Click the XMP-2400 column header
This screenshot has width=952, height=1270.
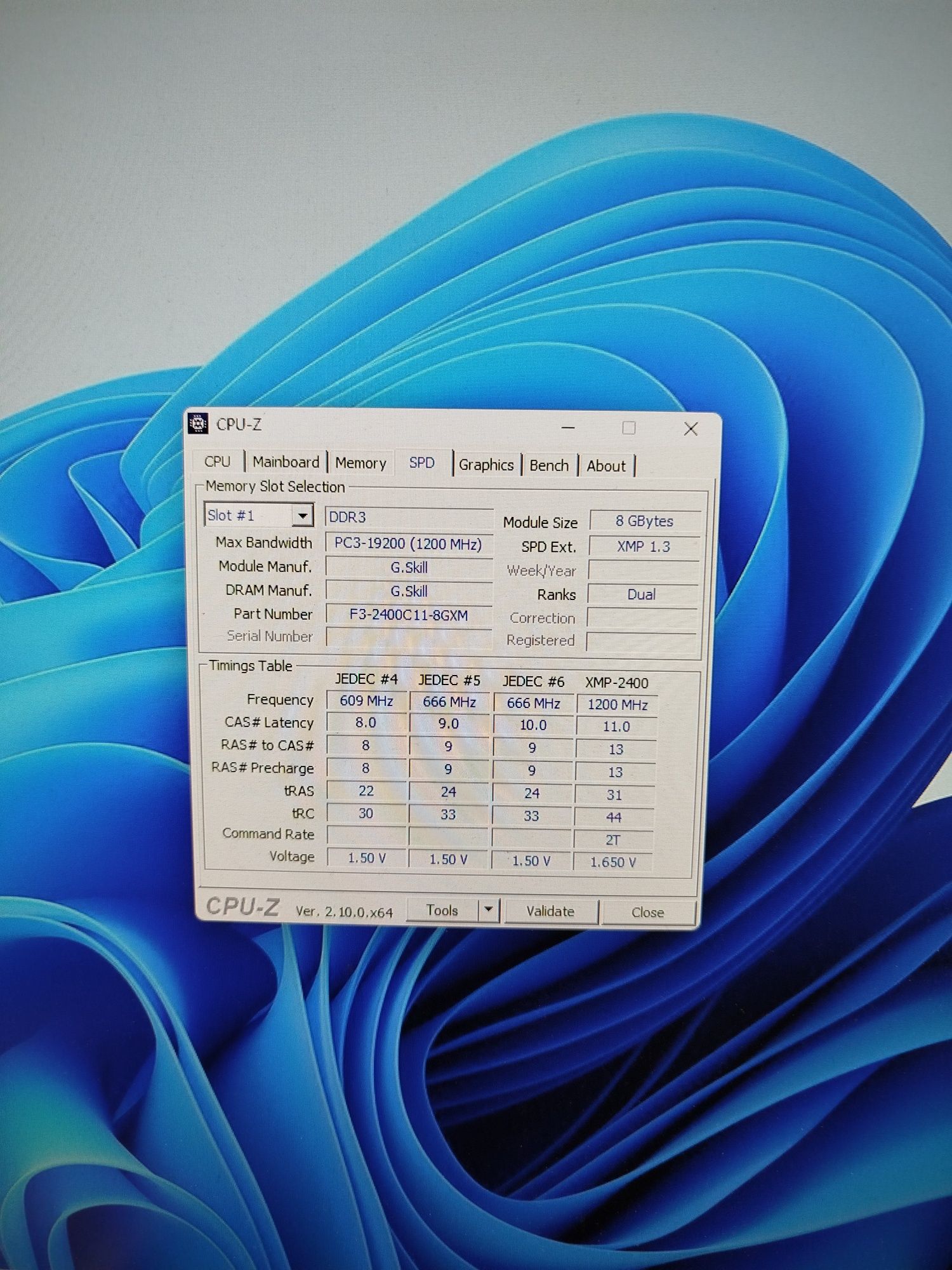click(617, 683)
